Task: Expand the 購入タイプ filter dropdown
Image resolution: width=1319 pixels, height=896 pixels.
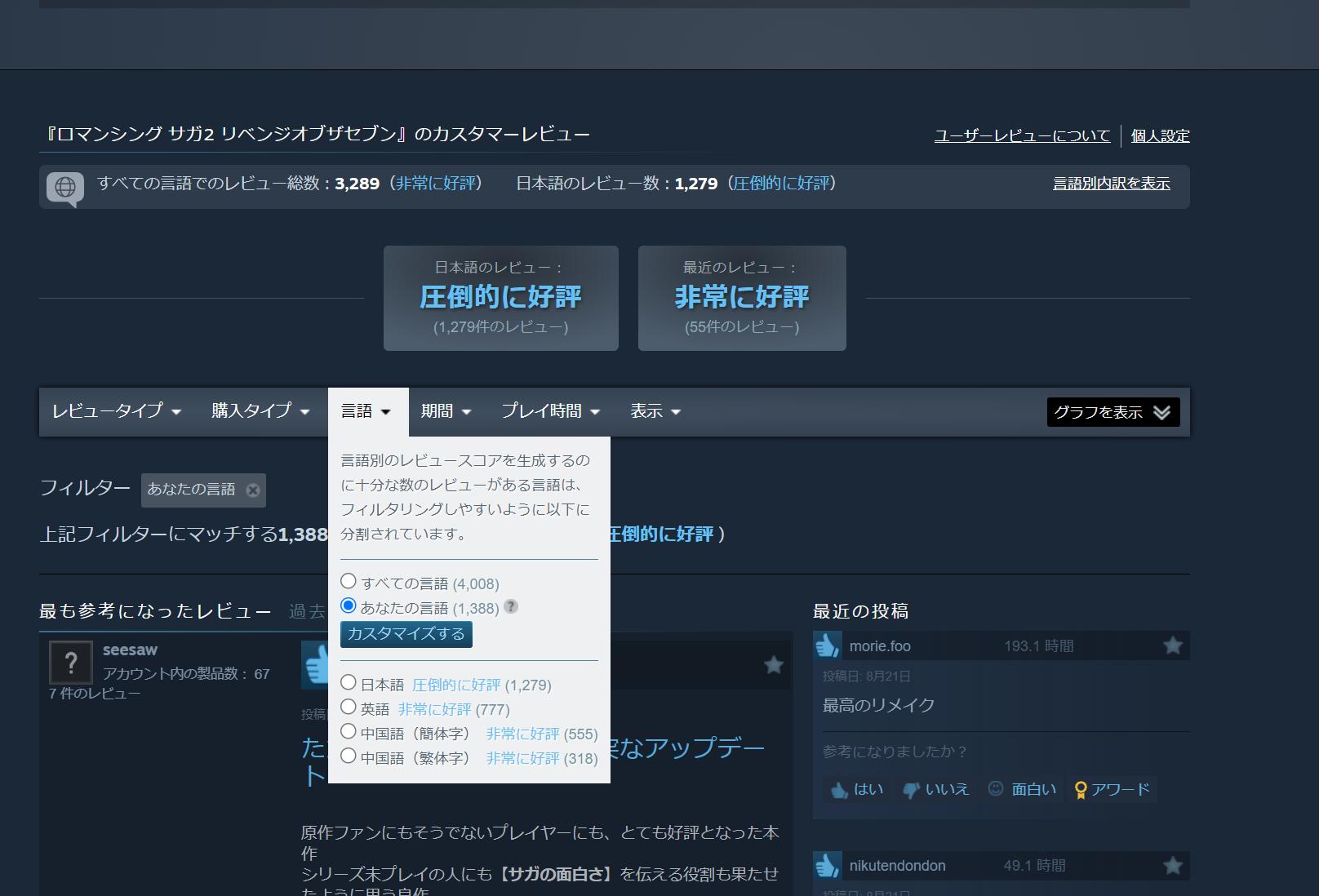Action: coord(260,411)
